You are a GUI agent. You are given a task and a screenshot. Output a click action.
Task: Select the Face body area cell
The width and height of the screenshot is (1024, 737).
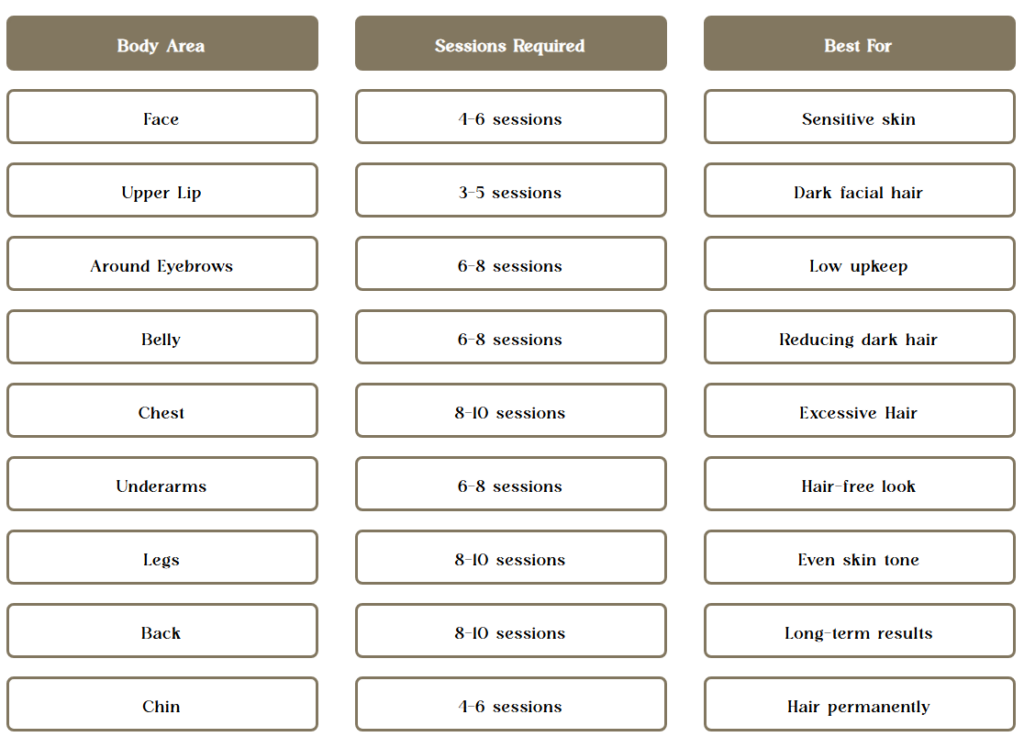pos(161,118)
